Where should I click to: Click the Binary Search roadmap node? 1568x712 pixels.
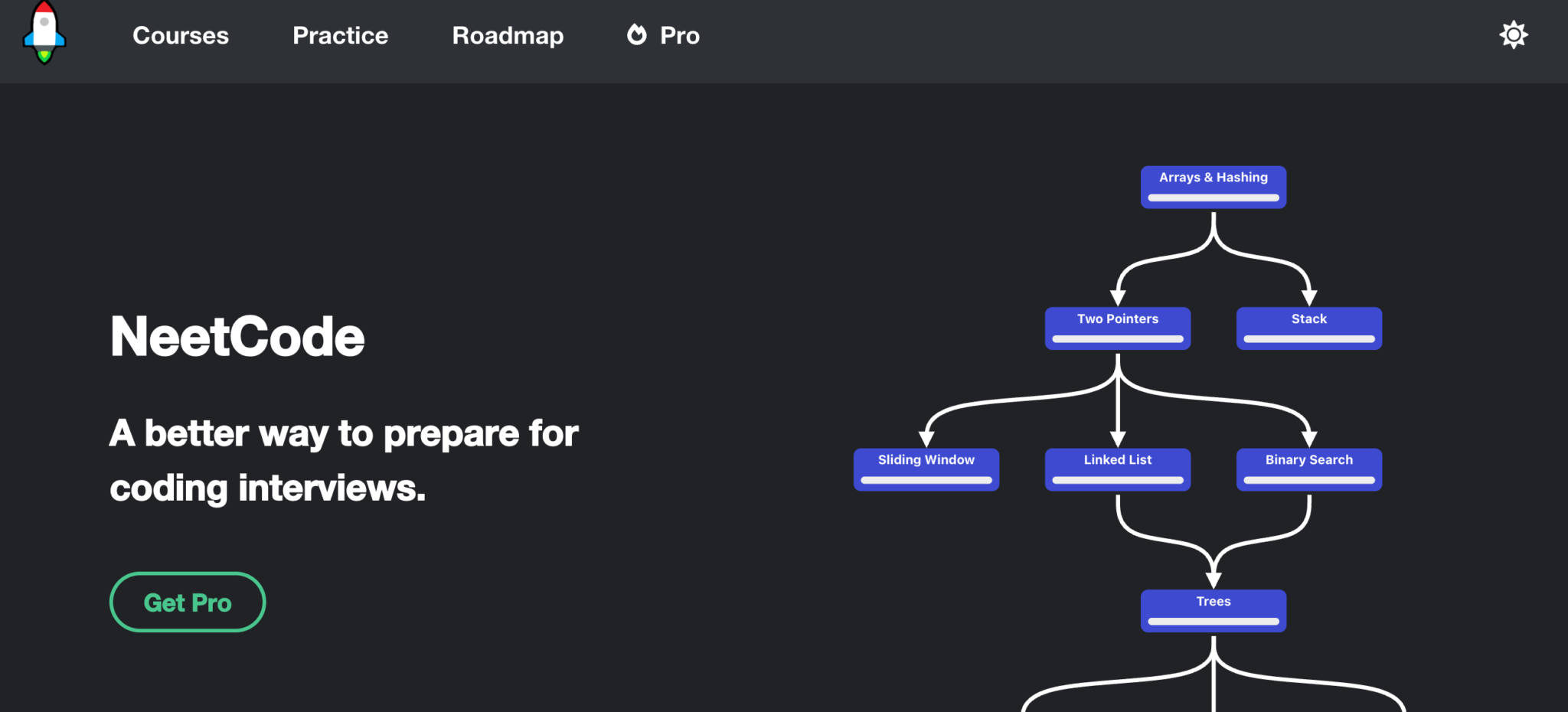[1308, 460]
